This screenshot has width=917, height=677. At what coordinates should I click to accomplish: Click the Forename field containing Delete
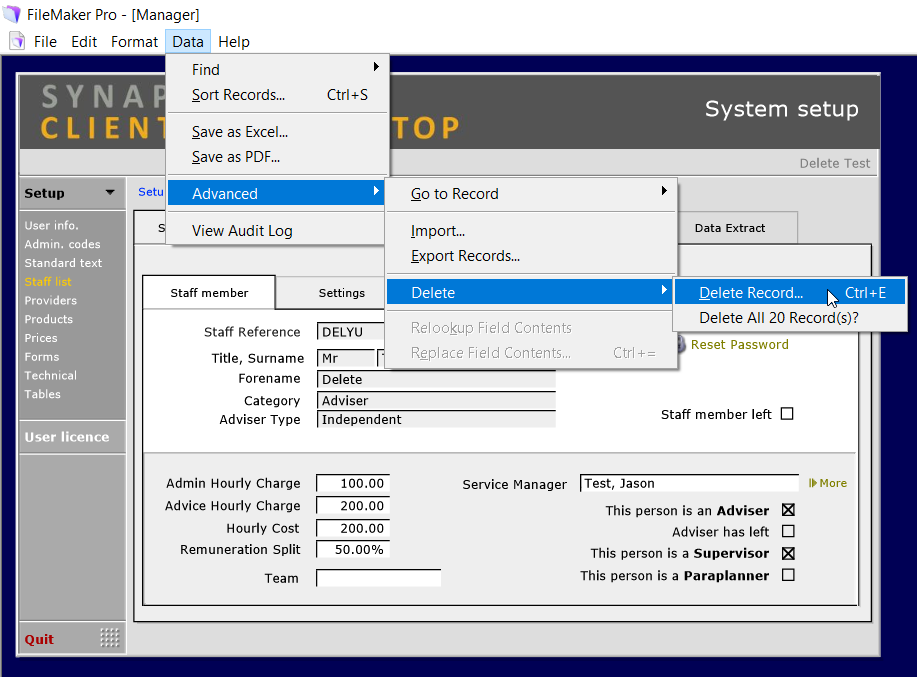436,379
